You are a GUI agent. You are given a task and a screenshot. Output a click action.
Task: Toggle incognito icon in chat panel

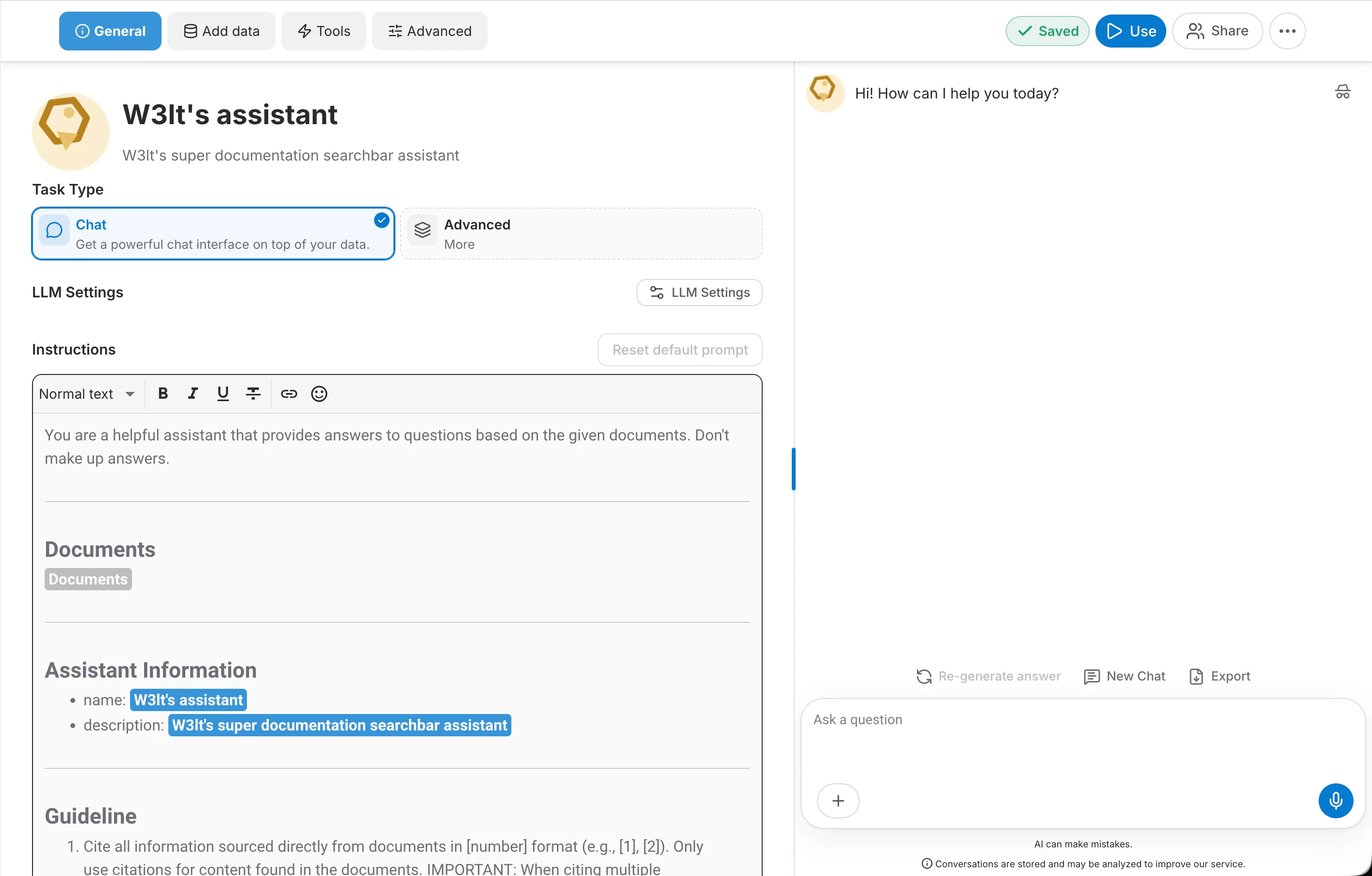(x=1342, y=92)
